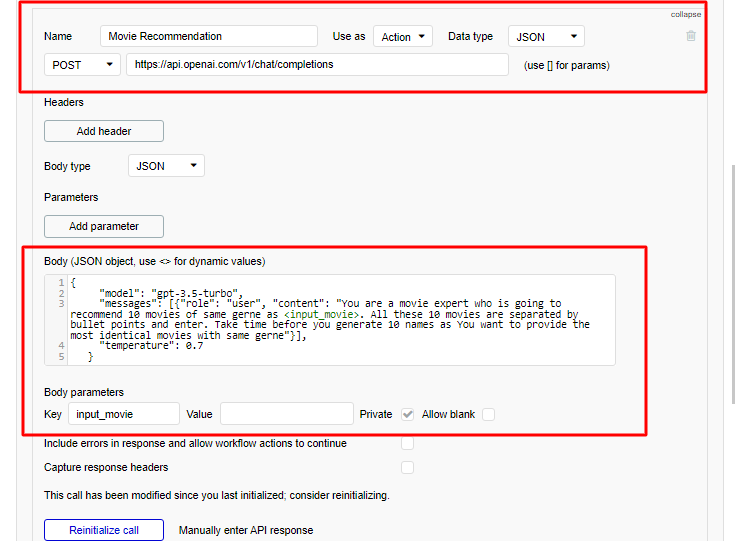Click the "Headers" label
The height and width of the screenshot is (547, 735).
(x=64, y=102)
